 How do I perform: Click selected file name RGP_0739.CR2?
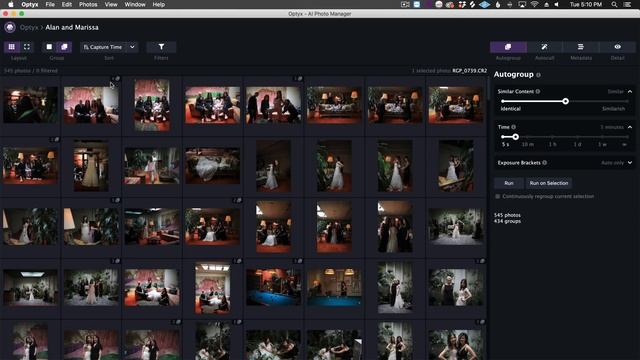(x=469, y=71)
